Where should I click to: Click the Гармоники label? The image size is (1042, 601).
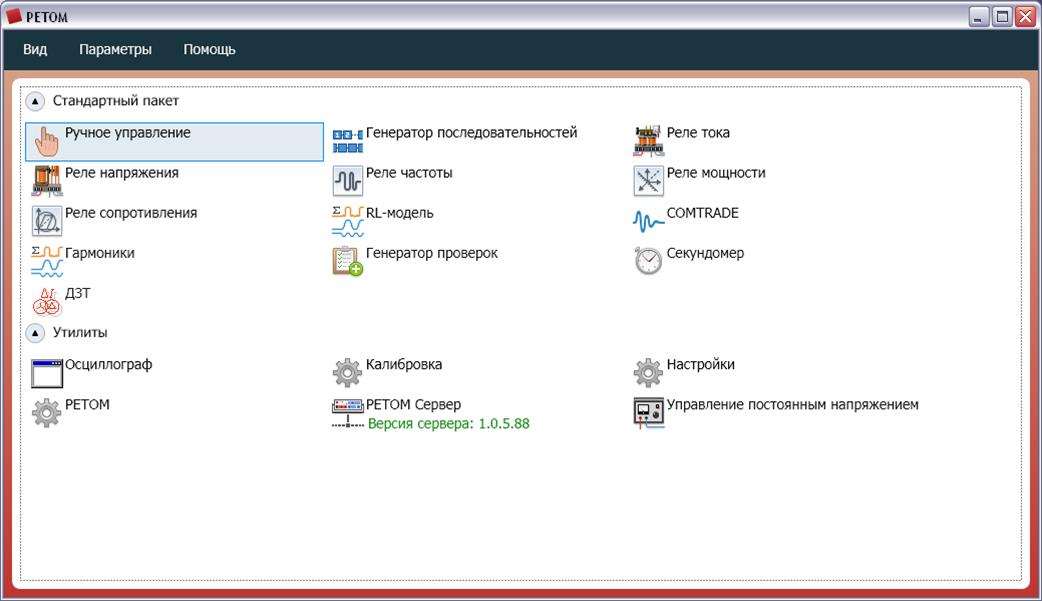pyautogui.click(x=100, y=253)
